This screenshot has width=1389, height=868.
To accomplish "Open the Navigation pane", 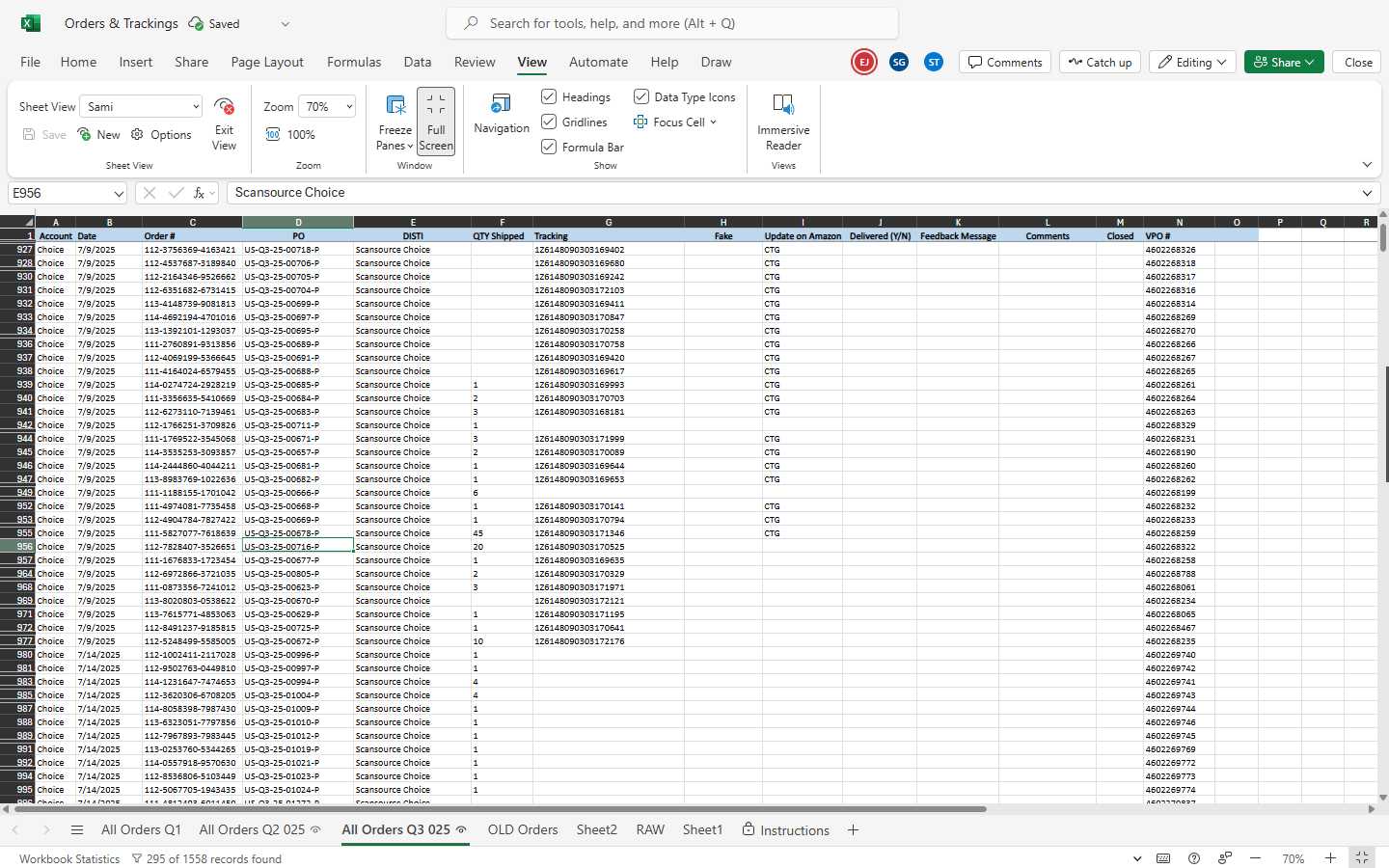I will coord(502,114).
